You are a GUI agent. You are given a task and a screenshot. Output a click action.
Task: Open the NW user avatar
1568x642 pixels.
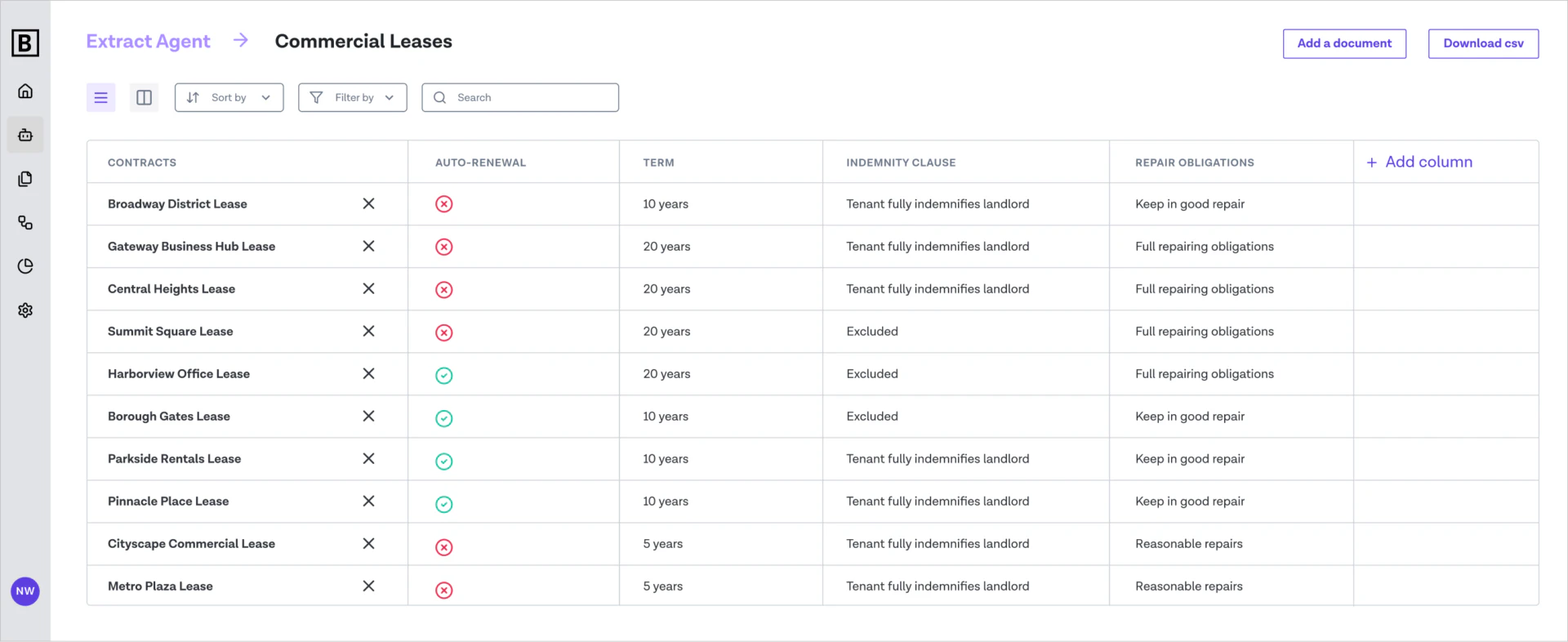point(25,591)
